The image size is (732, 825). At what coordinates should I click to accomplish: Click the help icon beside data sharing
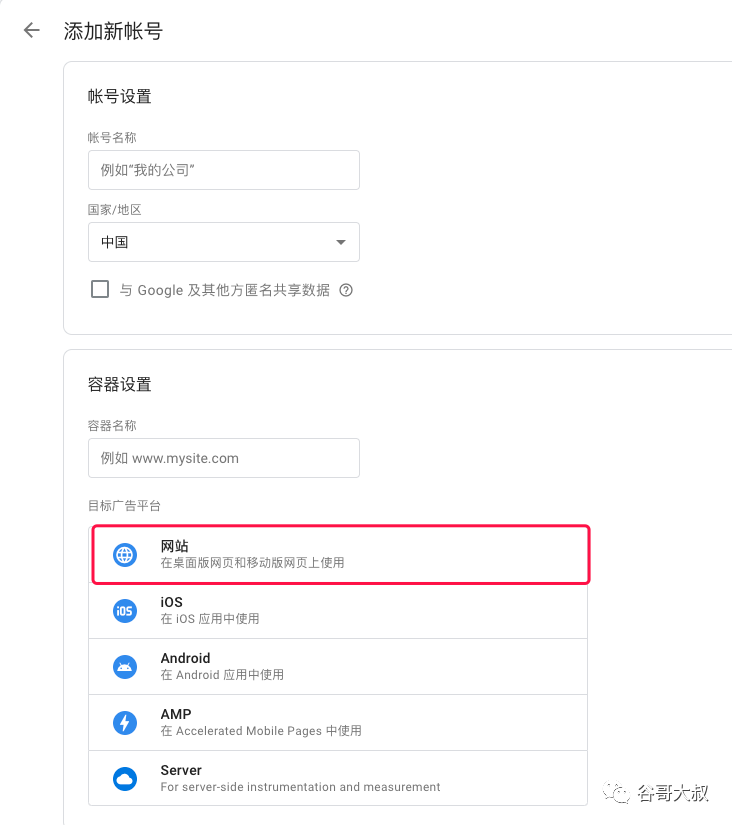click(346, 290)
